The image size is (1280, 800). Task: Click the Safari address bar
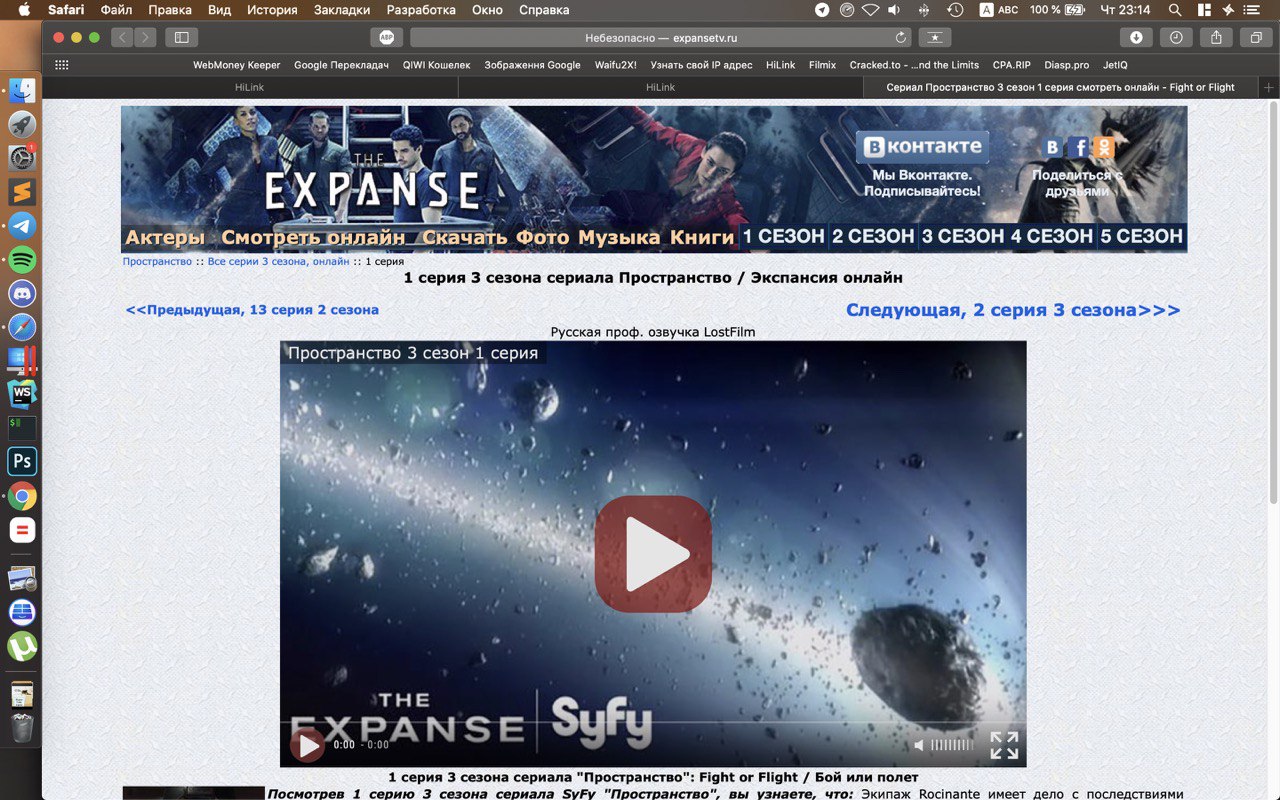[661, 37]
